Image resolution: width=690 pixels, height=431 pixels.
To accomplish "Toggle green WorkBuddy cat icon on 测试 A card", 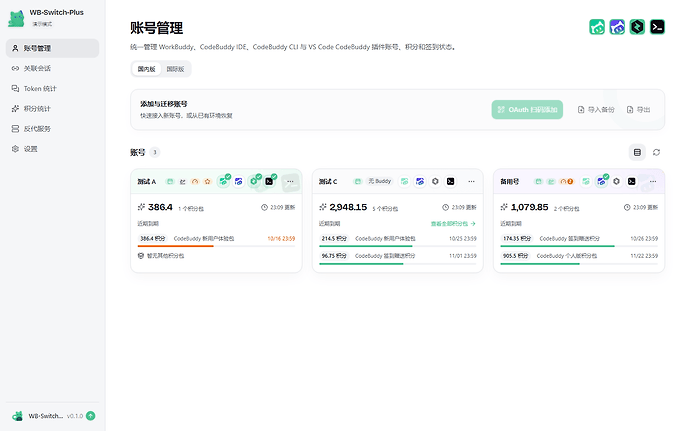I will tap(224, 181).
